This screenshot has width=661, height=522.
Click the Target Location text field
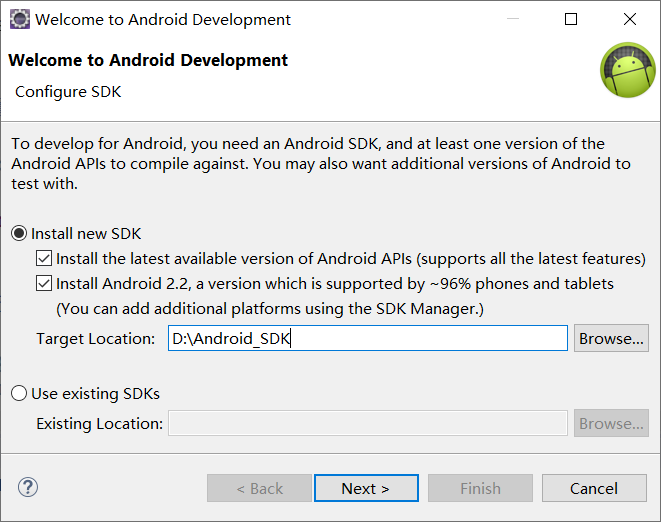(368, 338)
